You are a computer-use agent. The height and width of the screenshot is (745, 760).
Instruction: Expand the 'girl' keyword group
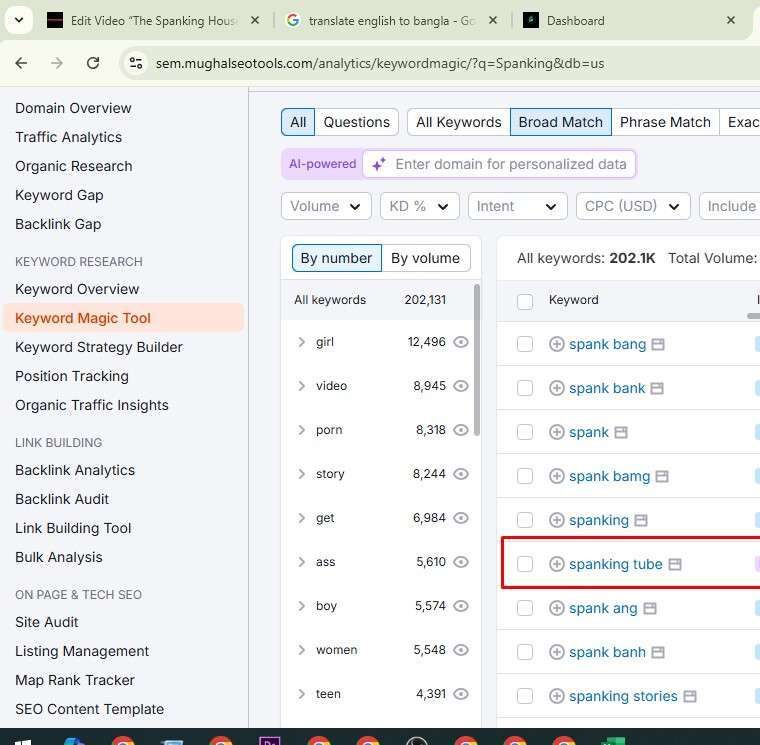point(301,342)
